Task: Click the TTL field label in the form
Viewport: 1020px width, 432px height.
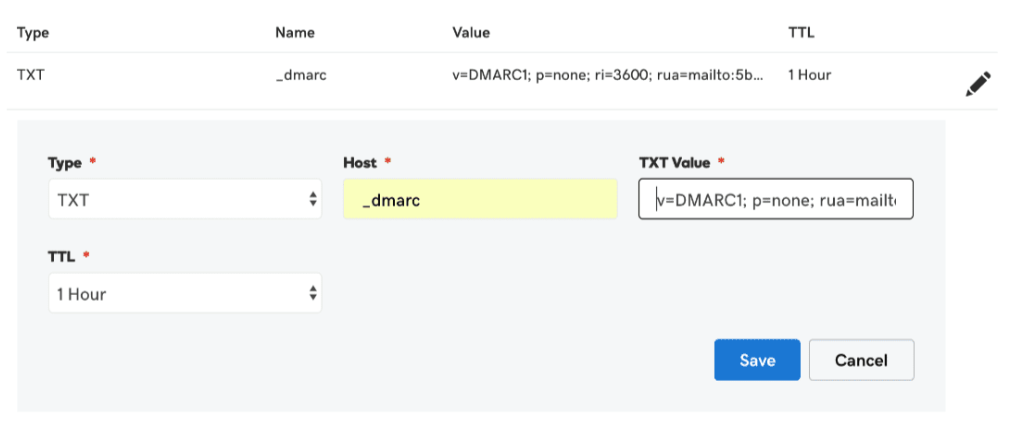Action: point(62,256)
